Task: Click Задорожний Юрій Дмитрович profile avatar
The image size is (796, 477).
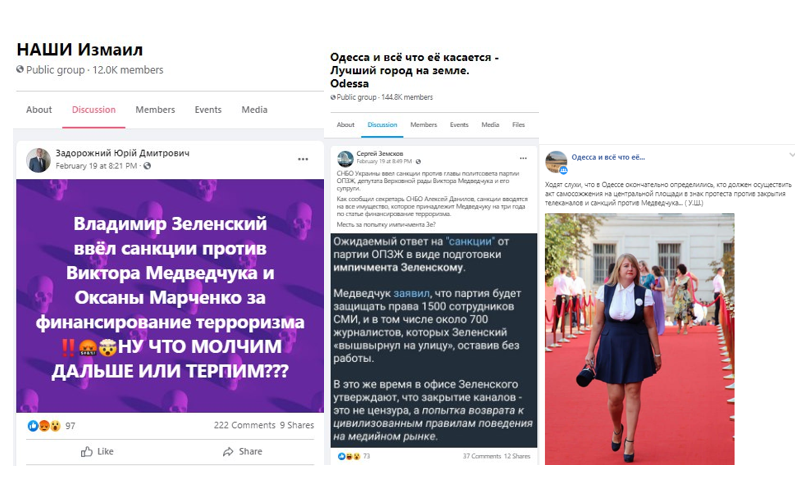Action: click(38, 160)
